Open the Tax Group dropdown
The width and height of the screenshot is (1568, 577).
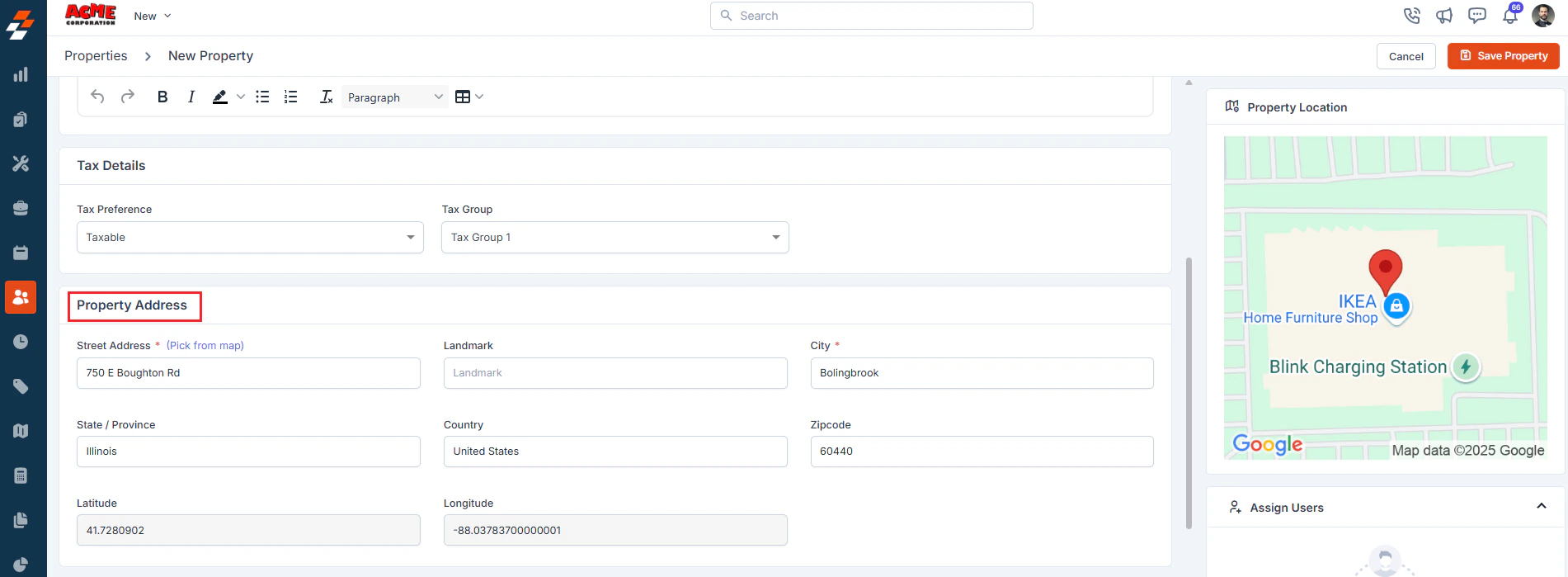614,237
